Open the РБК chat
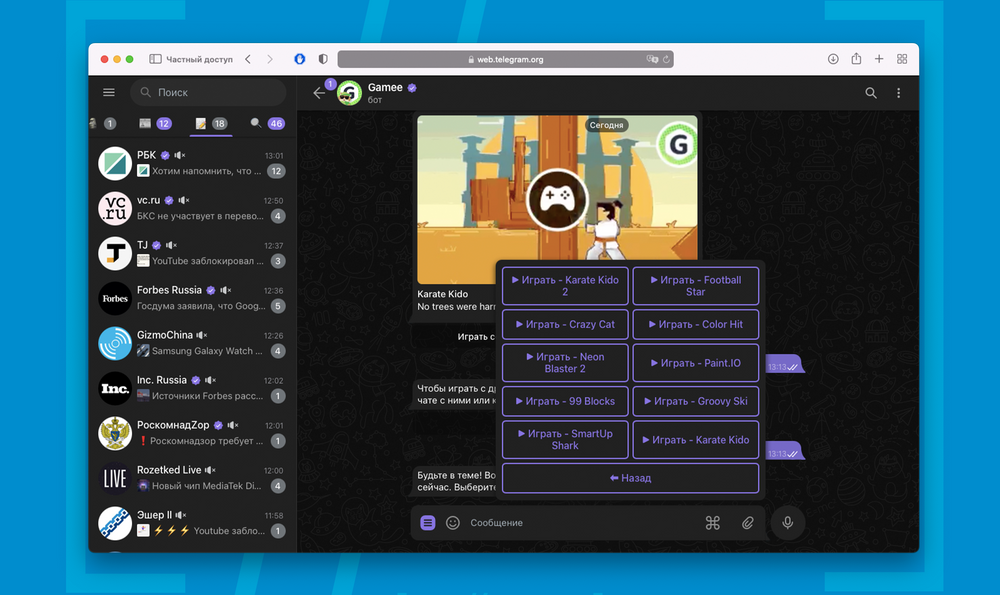This screenshot has height=595, width=1000. (193, 163)
